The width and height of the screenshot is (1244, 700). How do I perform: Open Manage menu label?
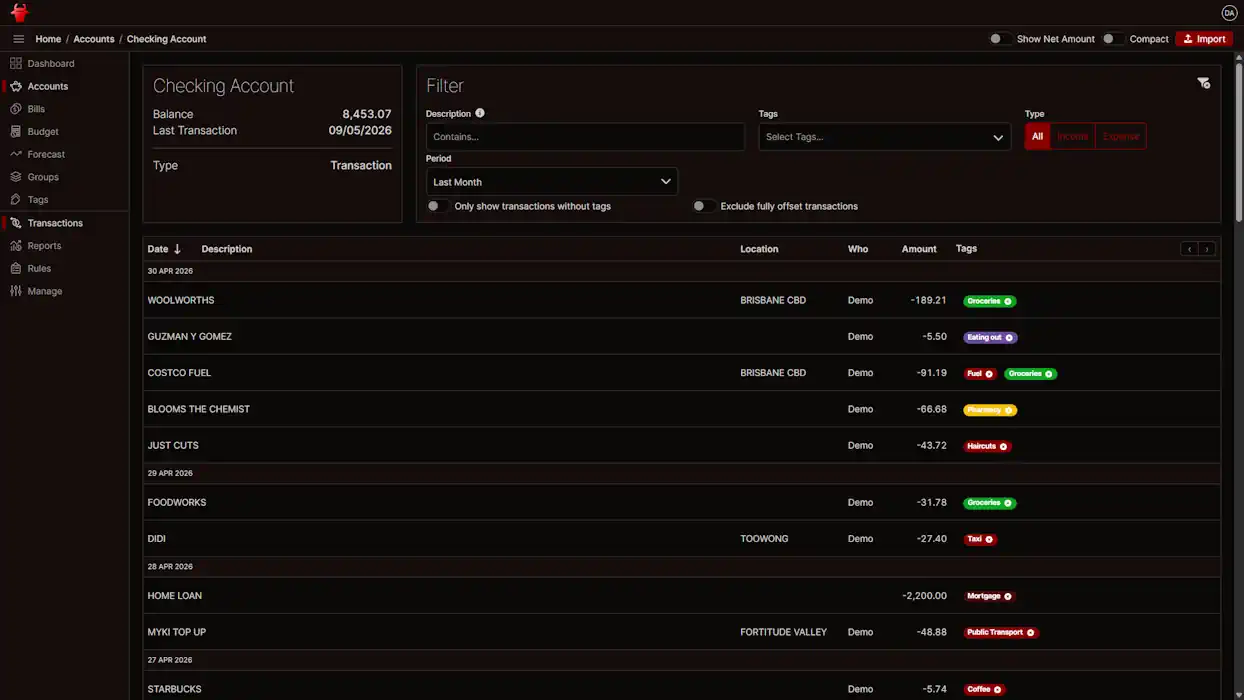coord(45,291)
